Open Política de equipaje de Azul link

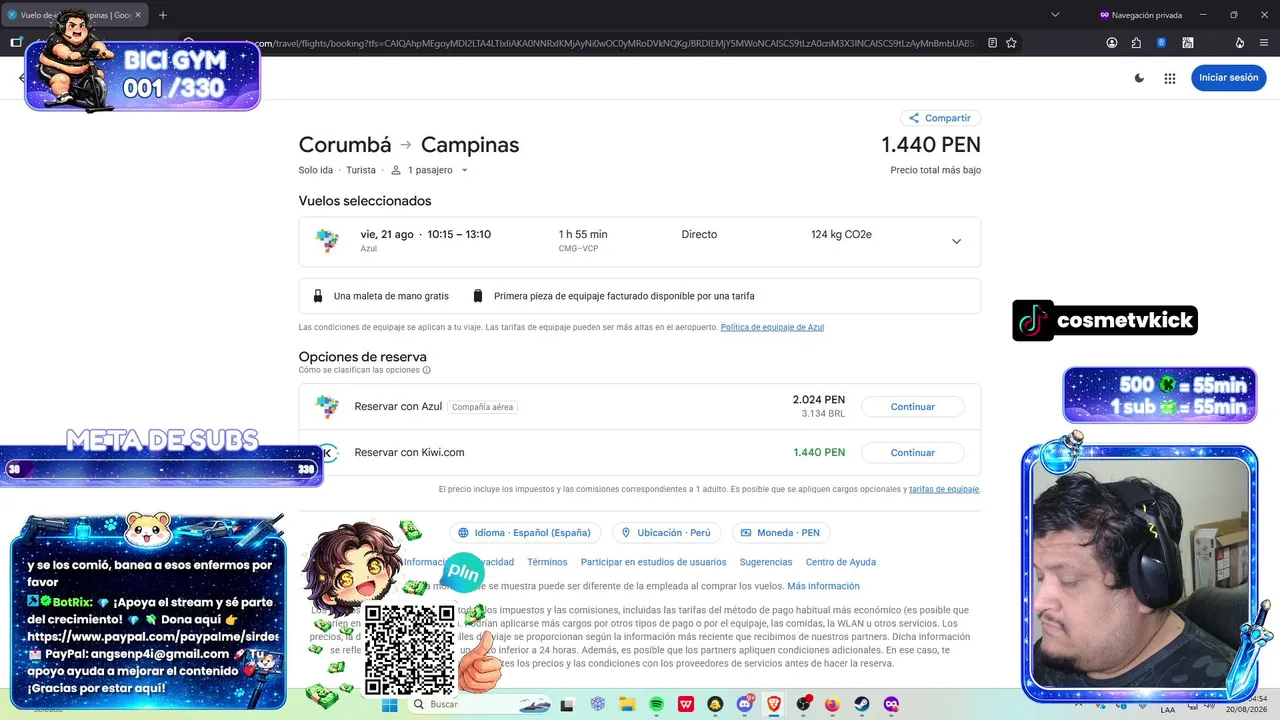coord(772,327)
